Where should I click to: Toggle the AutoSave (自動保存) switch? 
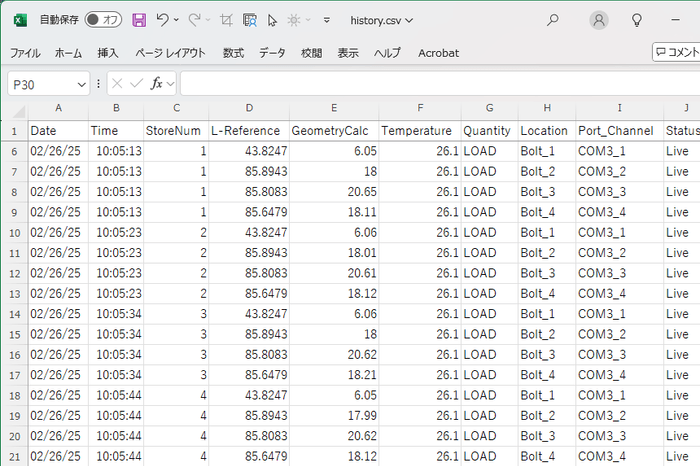pos(103,20)
